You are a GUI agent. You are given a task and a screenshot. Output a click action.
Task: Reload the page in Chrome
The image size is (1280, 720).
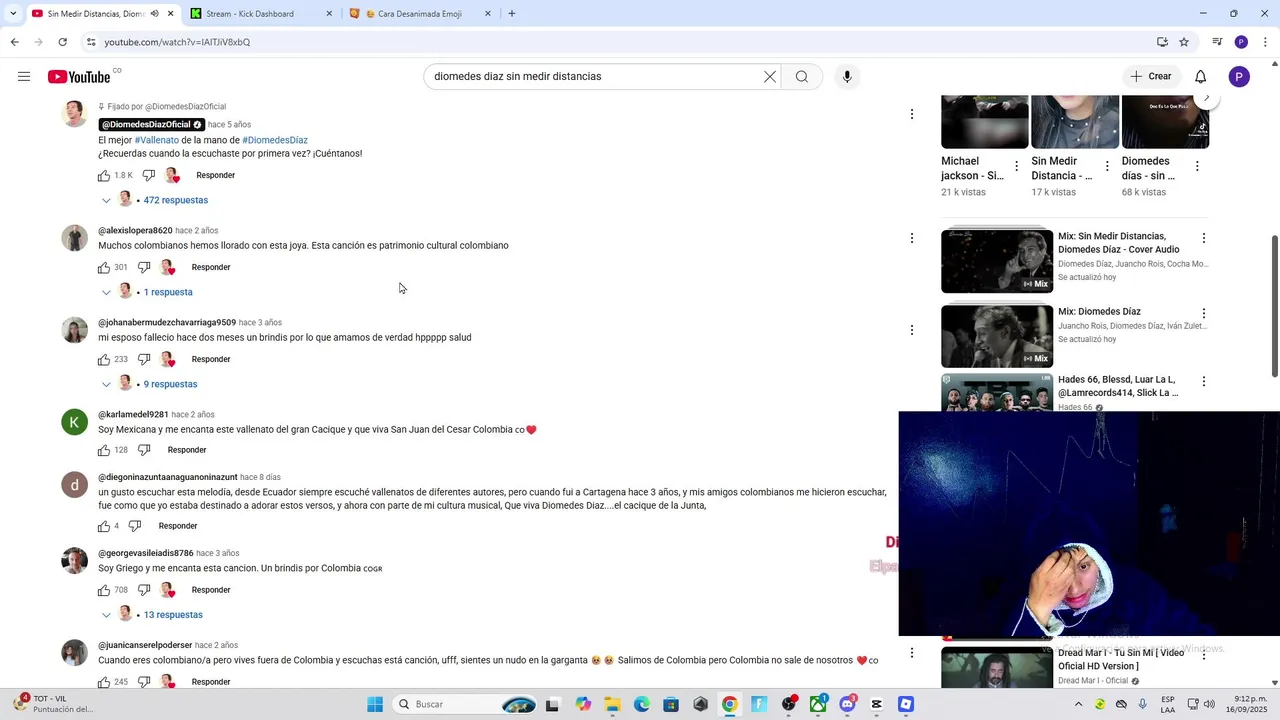[62, 42]
